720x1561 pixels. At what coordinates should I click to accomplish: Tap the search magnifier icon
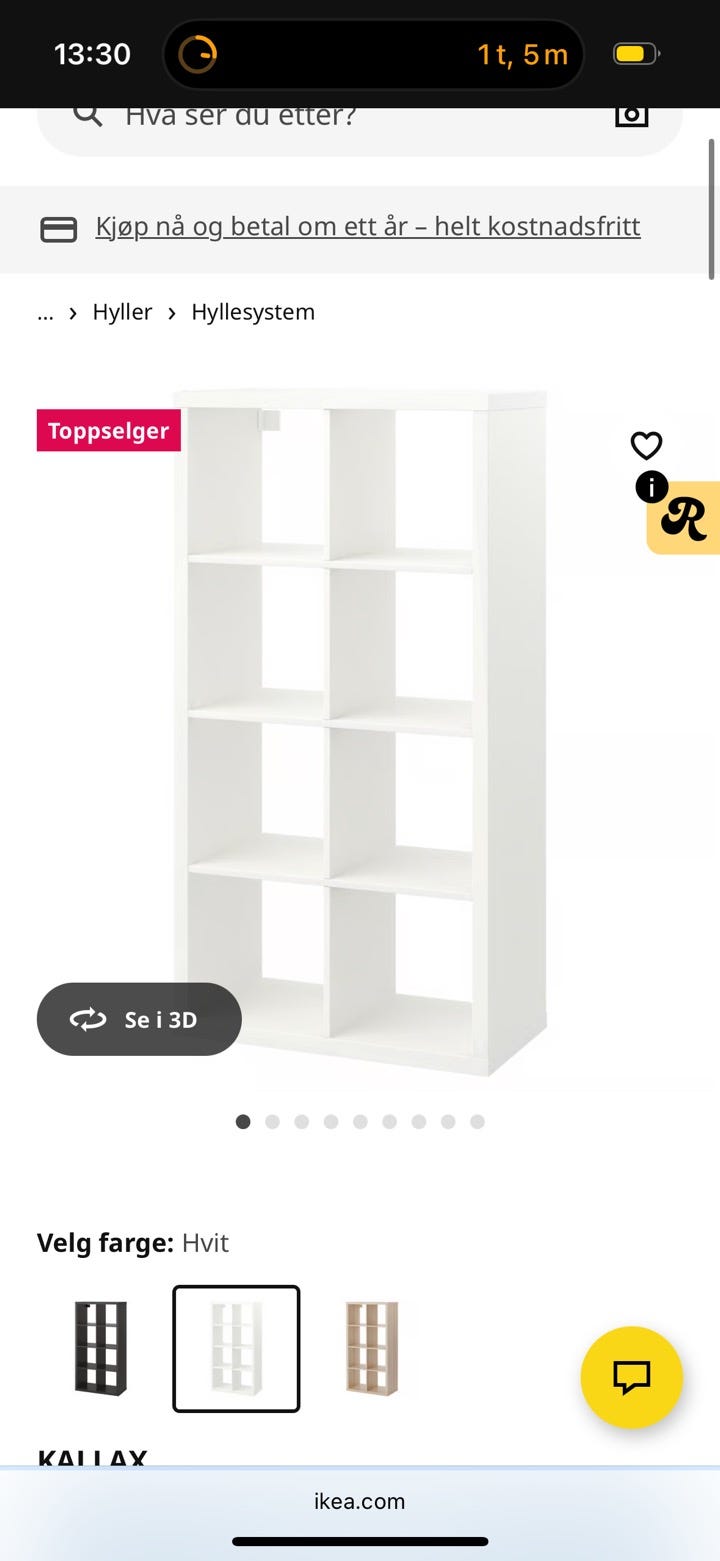pyautogui.click(x=88, y=115)
